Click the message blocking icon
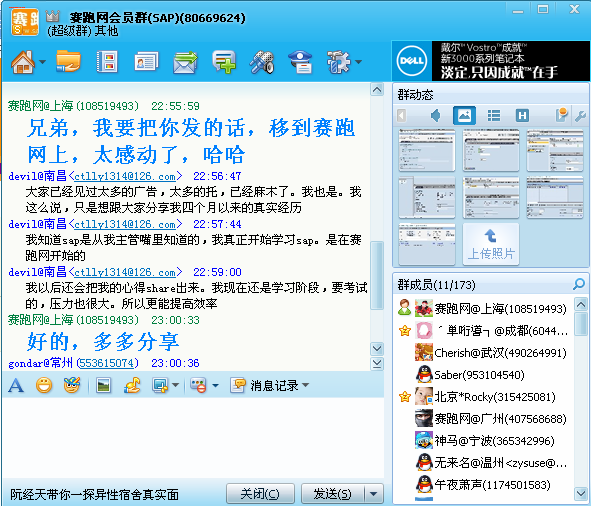Viewport: 591px width, 506px height. point(198,385)
